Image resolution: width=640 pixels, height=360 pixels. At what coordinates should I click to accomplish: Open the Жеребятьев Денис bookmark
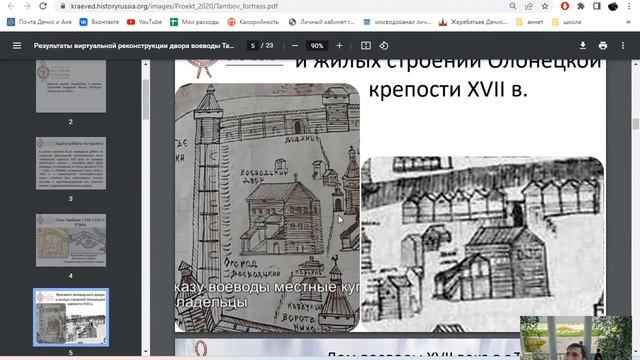[x=473, y=22]
